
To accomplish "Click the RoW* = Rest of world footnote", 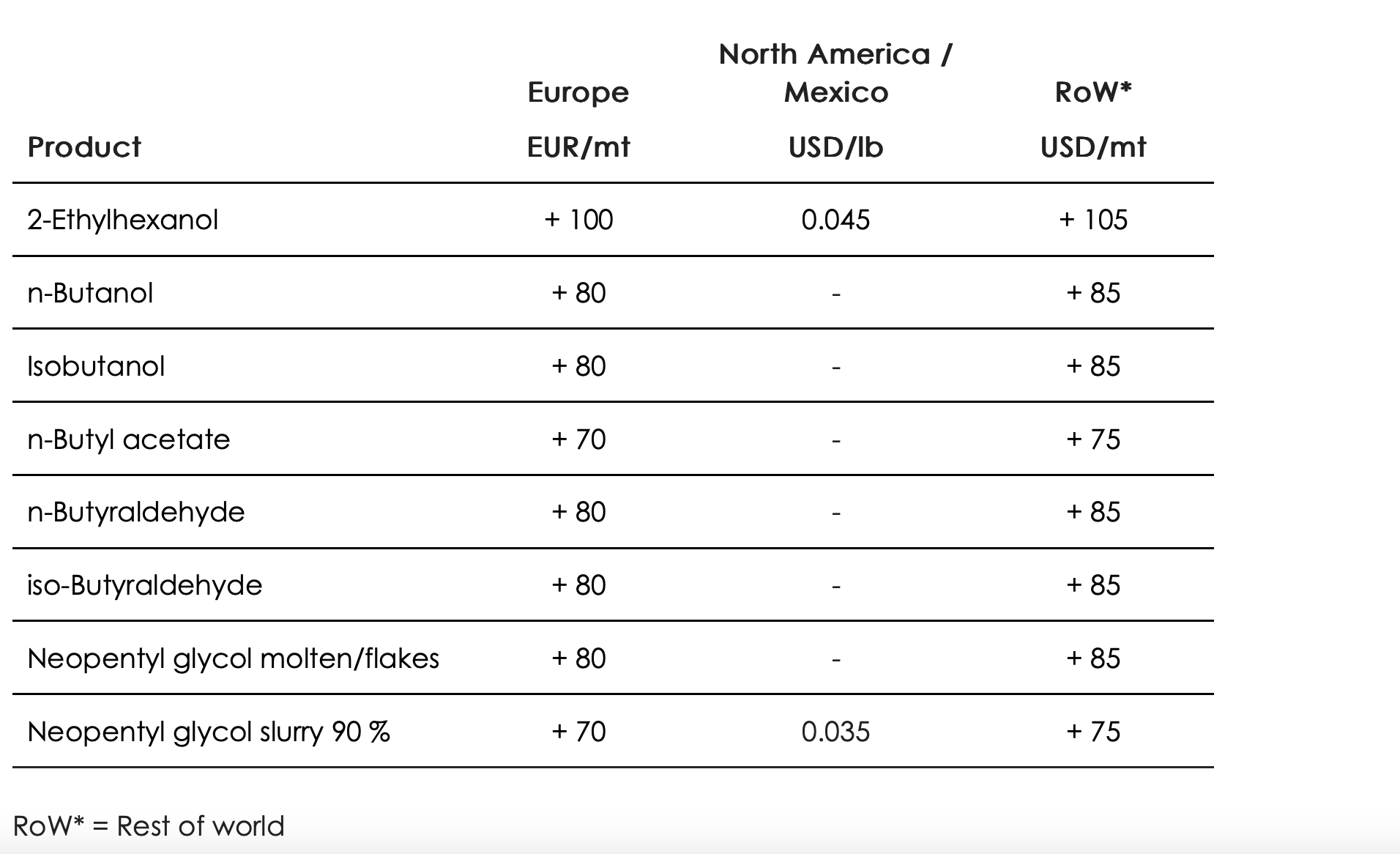I will point(149,826).
